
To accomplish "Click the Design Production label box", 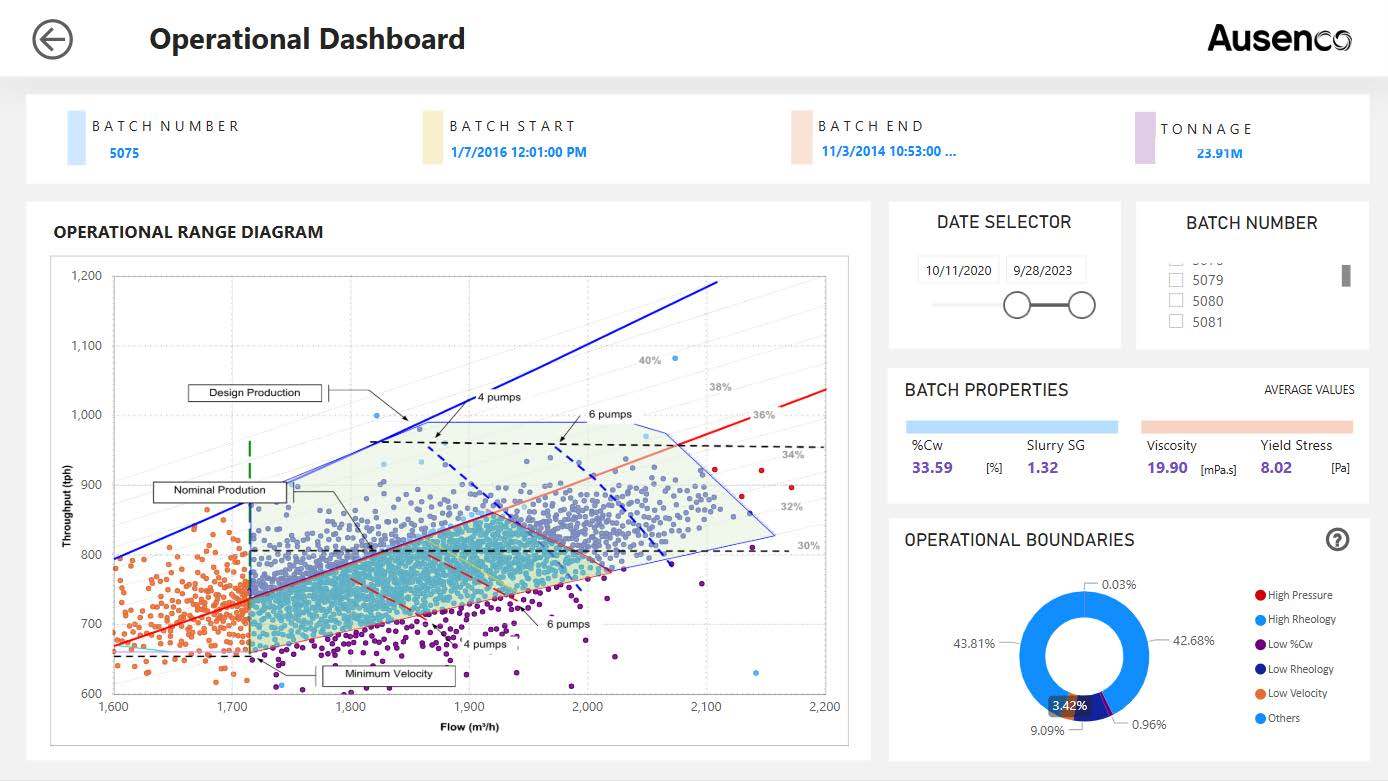I will [x=255, y=393].
